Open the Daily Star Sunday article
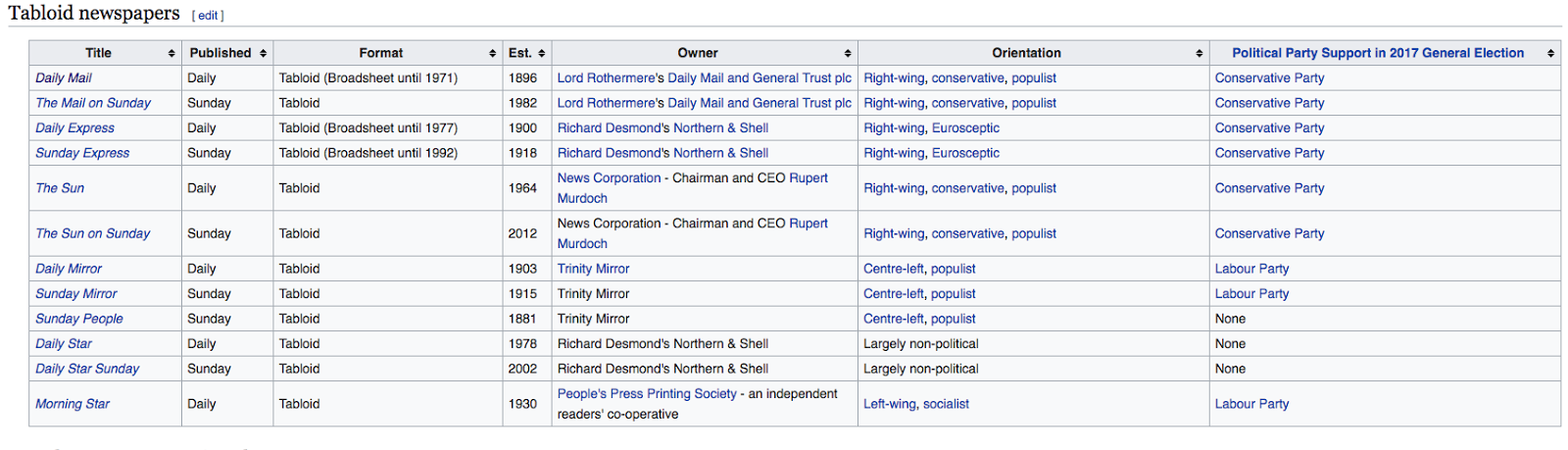 87,369
